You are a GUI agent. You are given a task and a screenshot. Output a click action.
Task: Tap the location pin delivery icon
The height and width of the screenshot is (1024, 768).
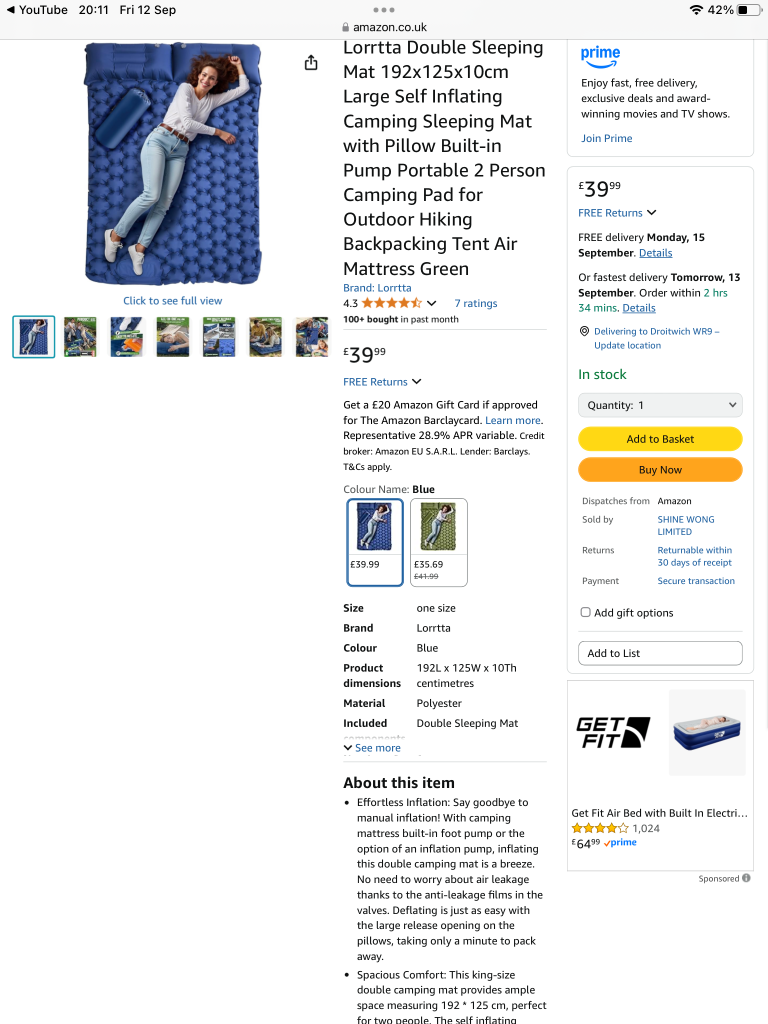click(x=584, y=331)
